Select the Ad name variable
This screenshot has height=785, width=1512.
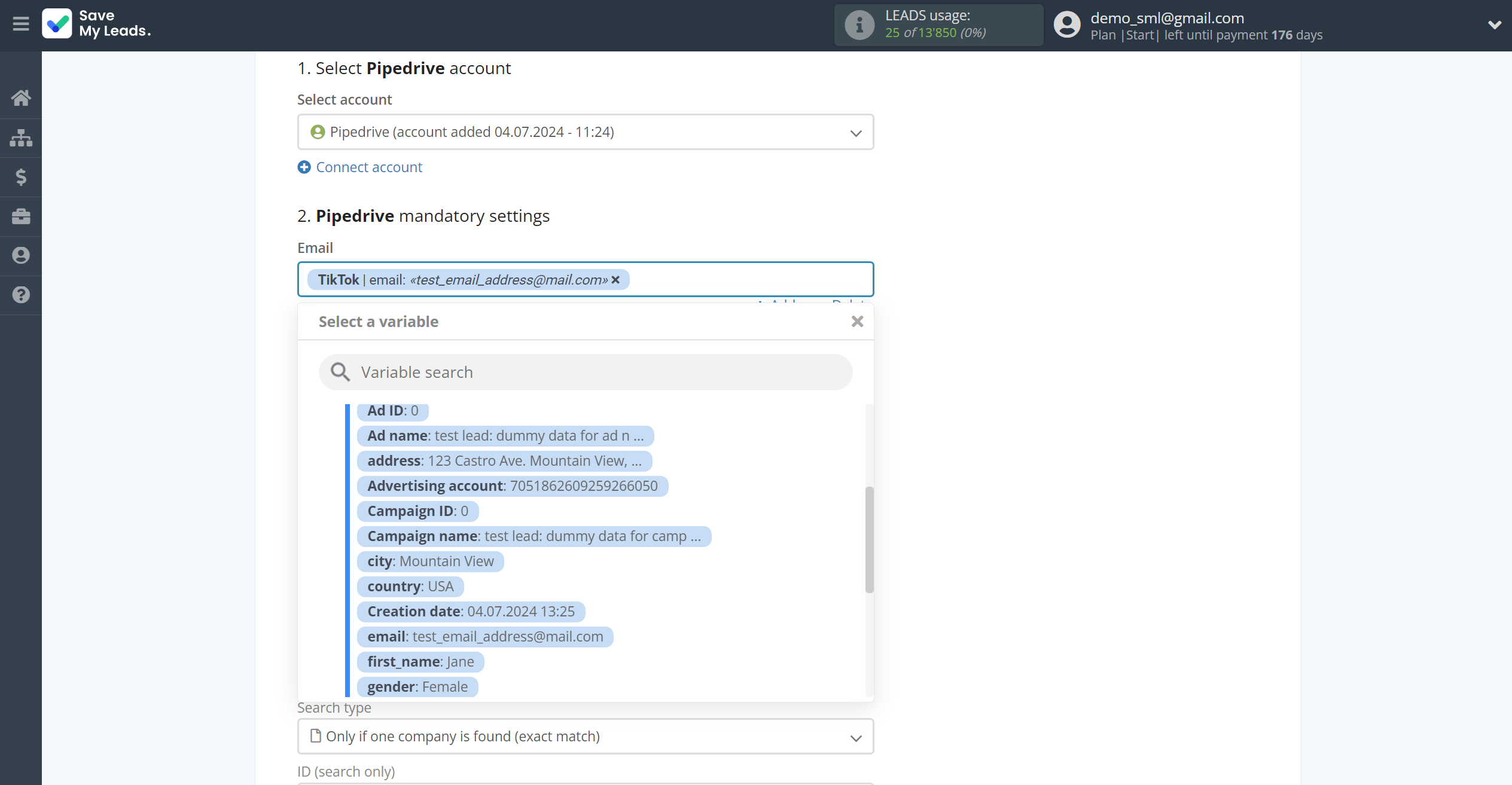point(505,436)
